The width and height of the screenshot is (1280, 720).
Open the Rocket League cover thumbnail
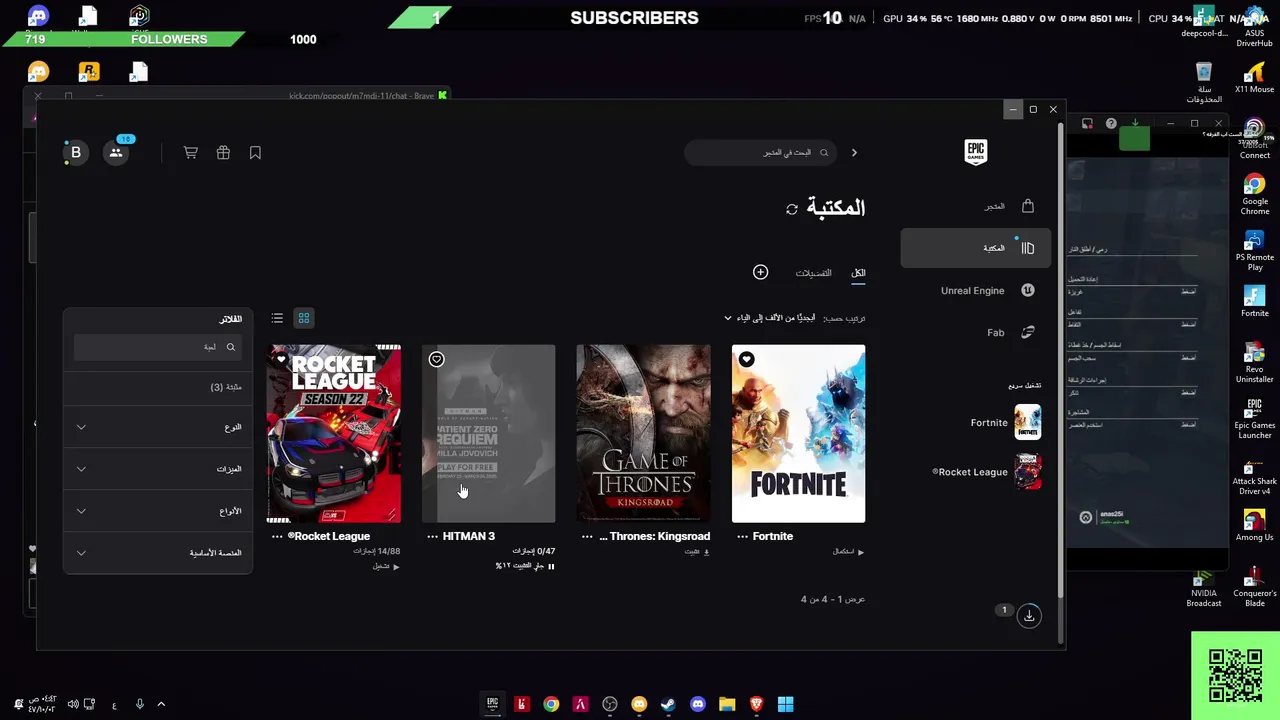[x=334, y=433]
